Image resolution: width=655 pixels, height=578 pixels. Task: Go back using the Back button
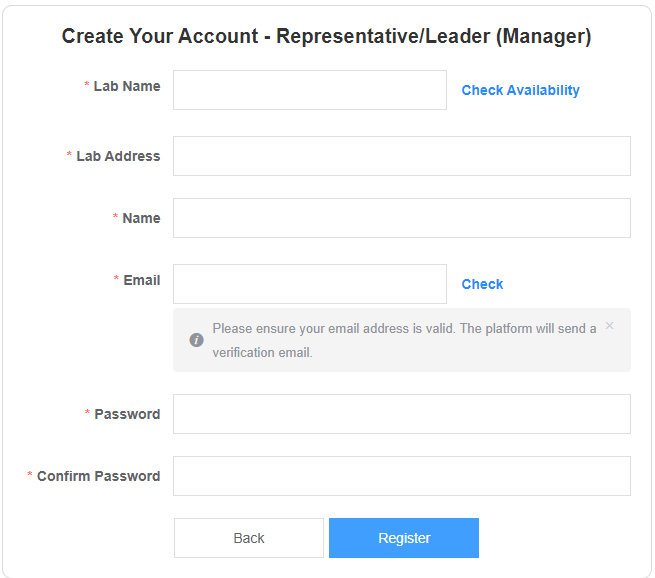tap(249, 538)
